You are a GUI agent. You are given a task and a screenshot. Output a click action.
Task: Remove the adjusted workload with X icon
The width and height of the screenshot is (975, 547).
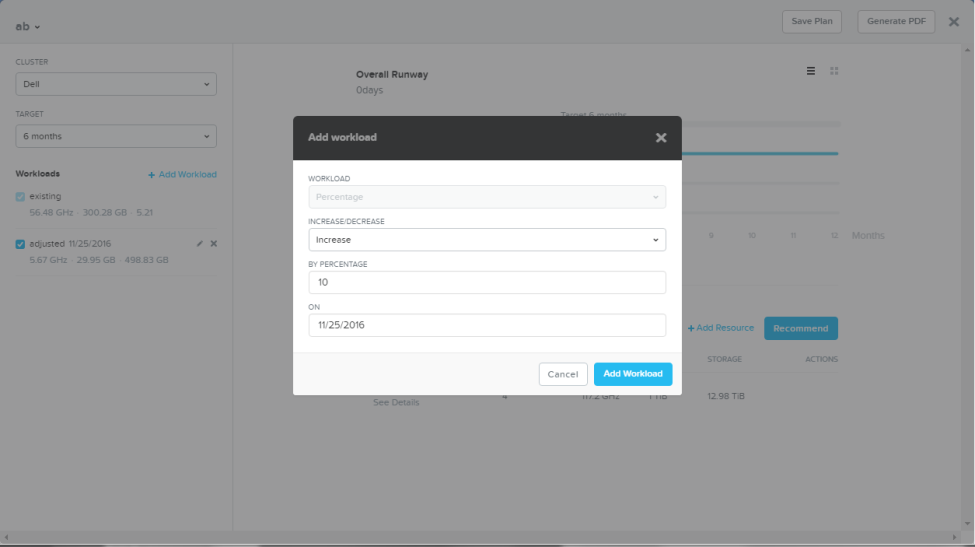click(214, 244)
